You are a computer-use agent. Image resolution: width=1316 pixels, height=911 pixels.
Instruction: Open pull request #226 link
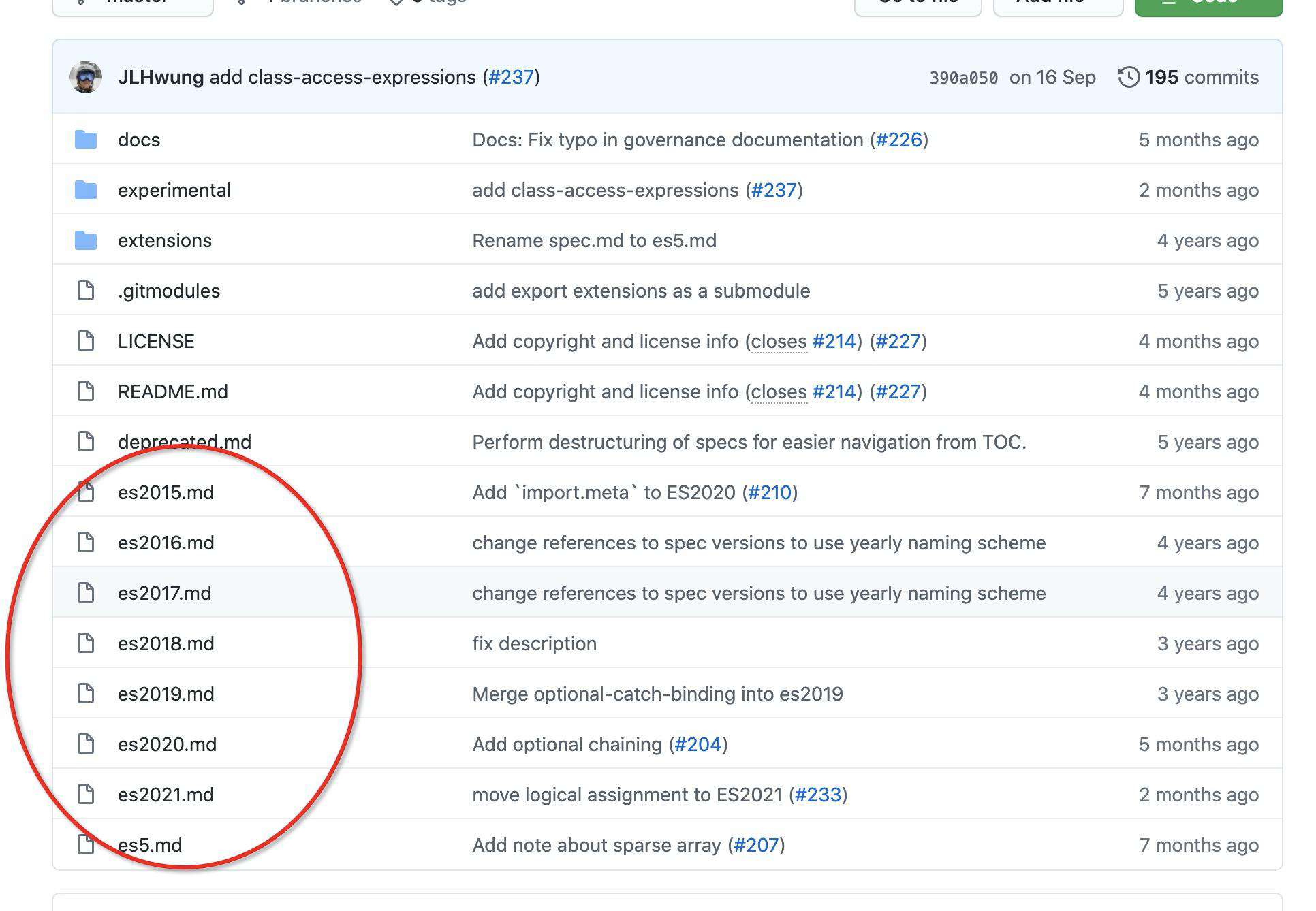click(899, 140)
